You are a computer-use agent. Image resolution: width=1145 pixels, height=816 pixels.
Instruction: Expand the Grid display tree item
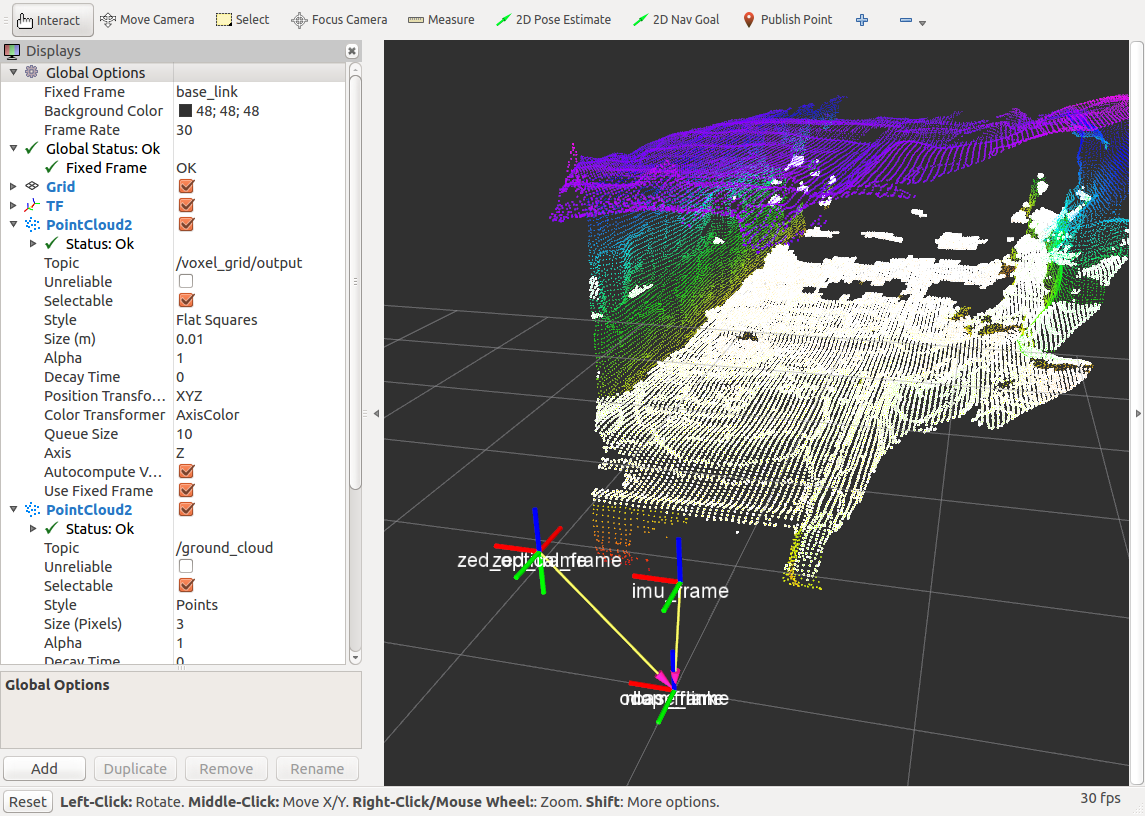(x=13, y=187)
